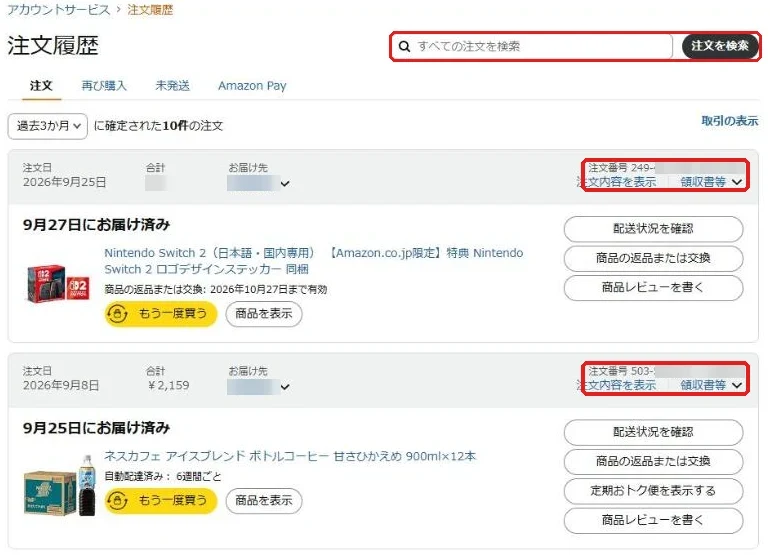The height and width of the screenshot is (555, 770).
Task: Click 定期おトク便を表示する button
Action: point(653,491)
